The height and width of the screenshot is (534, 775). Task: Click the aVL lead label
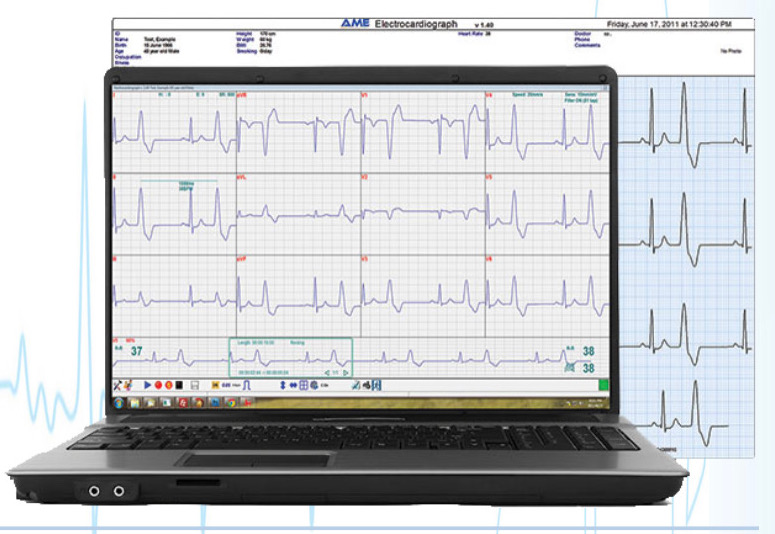pos(242,177)
